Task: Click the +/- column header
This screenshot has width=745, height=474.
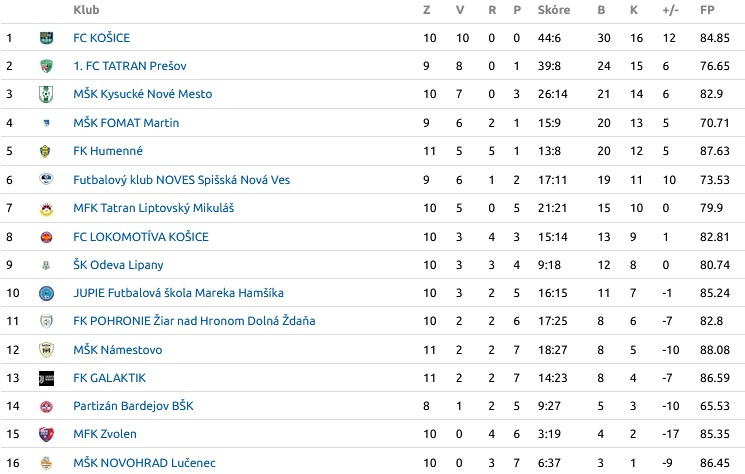Action: point(670,10)
